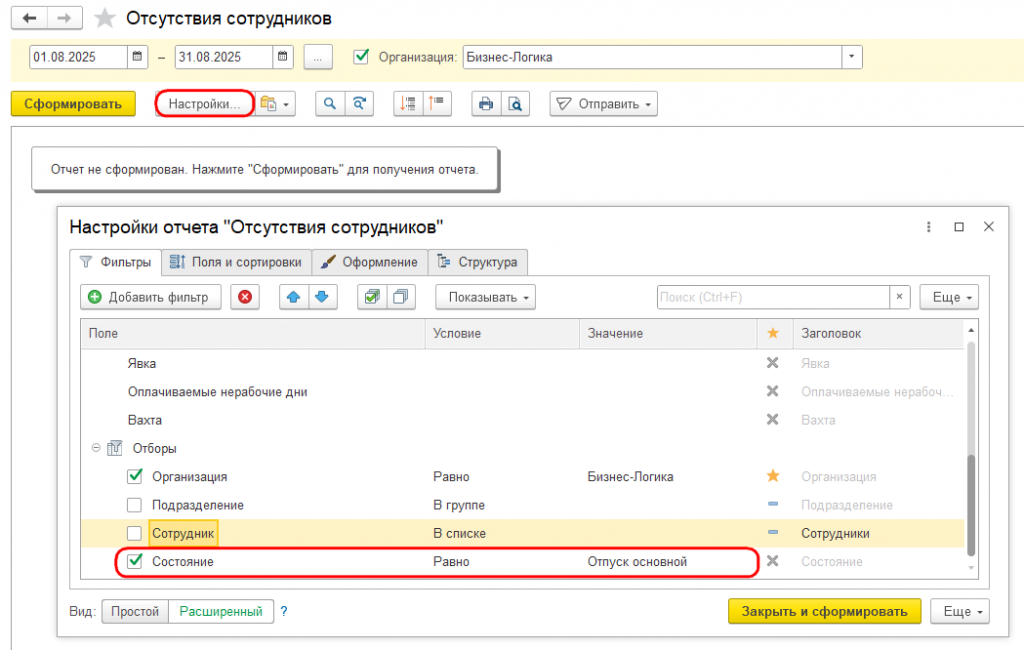The width and height of the screenshot is (1024, 650).
Task: Uncheck the Организация filter row checkbox
Action: coord(135,476)
